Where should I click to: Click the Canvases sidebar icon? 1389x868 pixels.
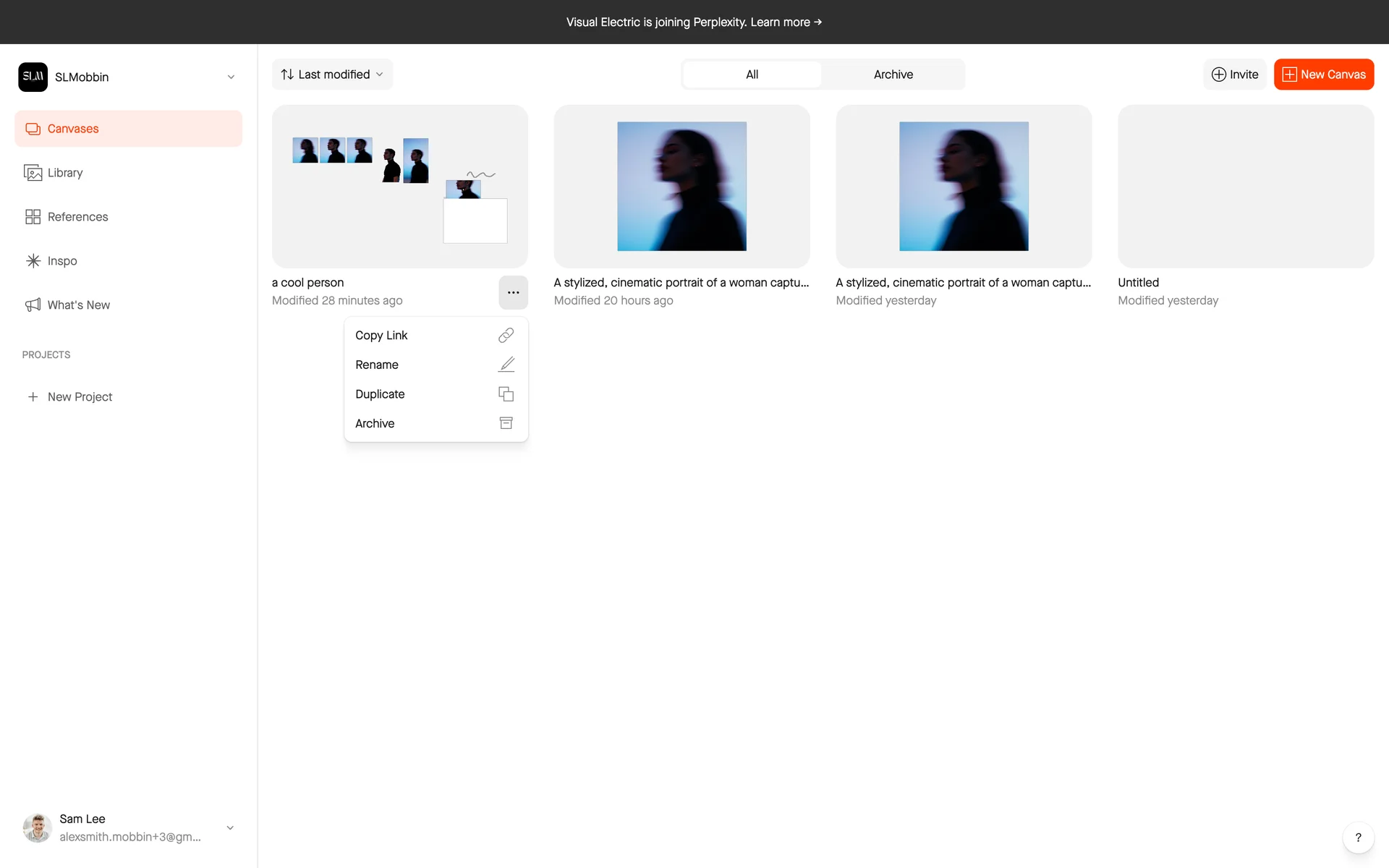point(33,129)
